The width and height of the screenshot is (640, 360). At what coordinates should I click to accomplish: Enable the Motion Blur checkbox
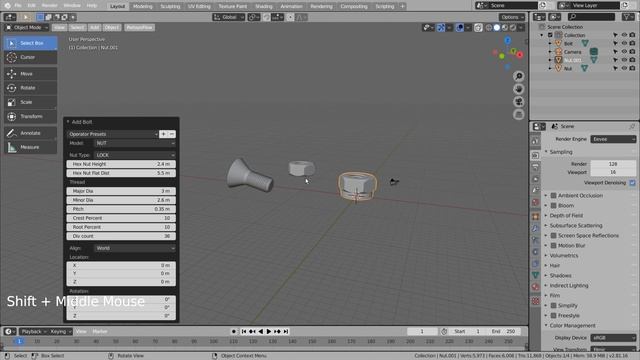coord(553,246)
